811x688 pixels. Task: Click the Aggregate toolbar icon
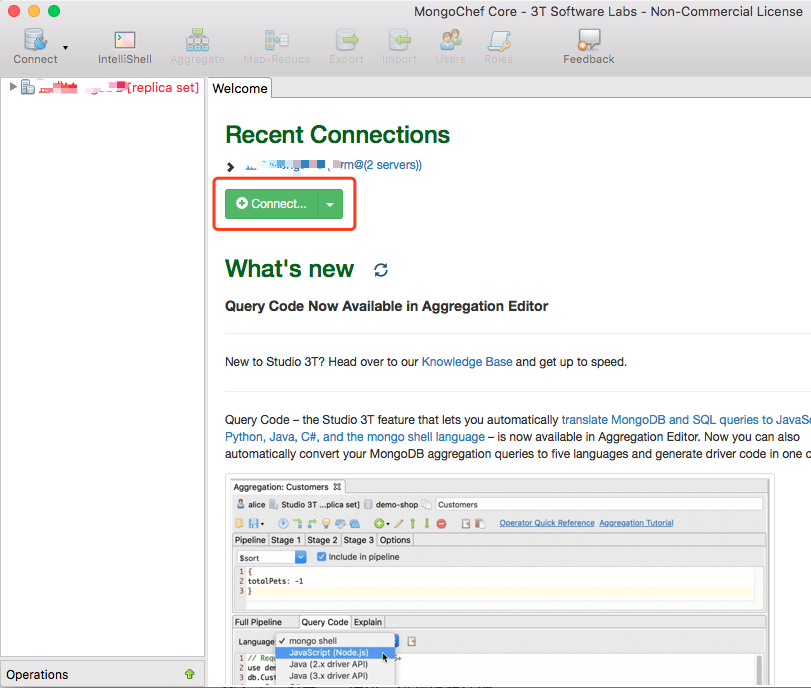197,46
